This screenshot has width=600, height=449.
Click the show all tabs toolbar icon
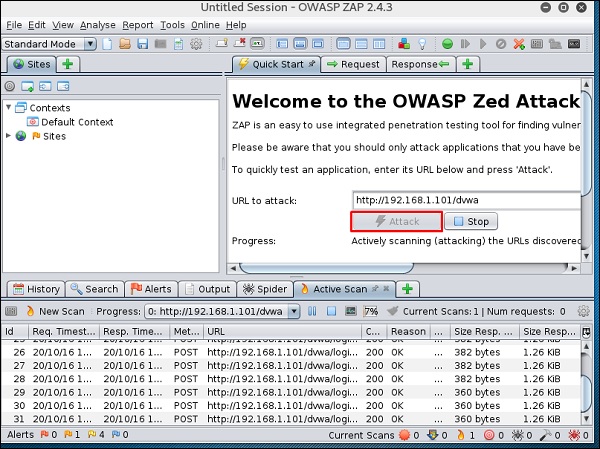click(x=222, y=43)
